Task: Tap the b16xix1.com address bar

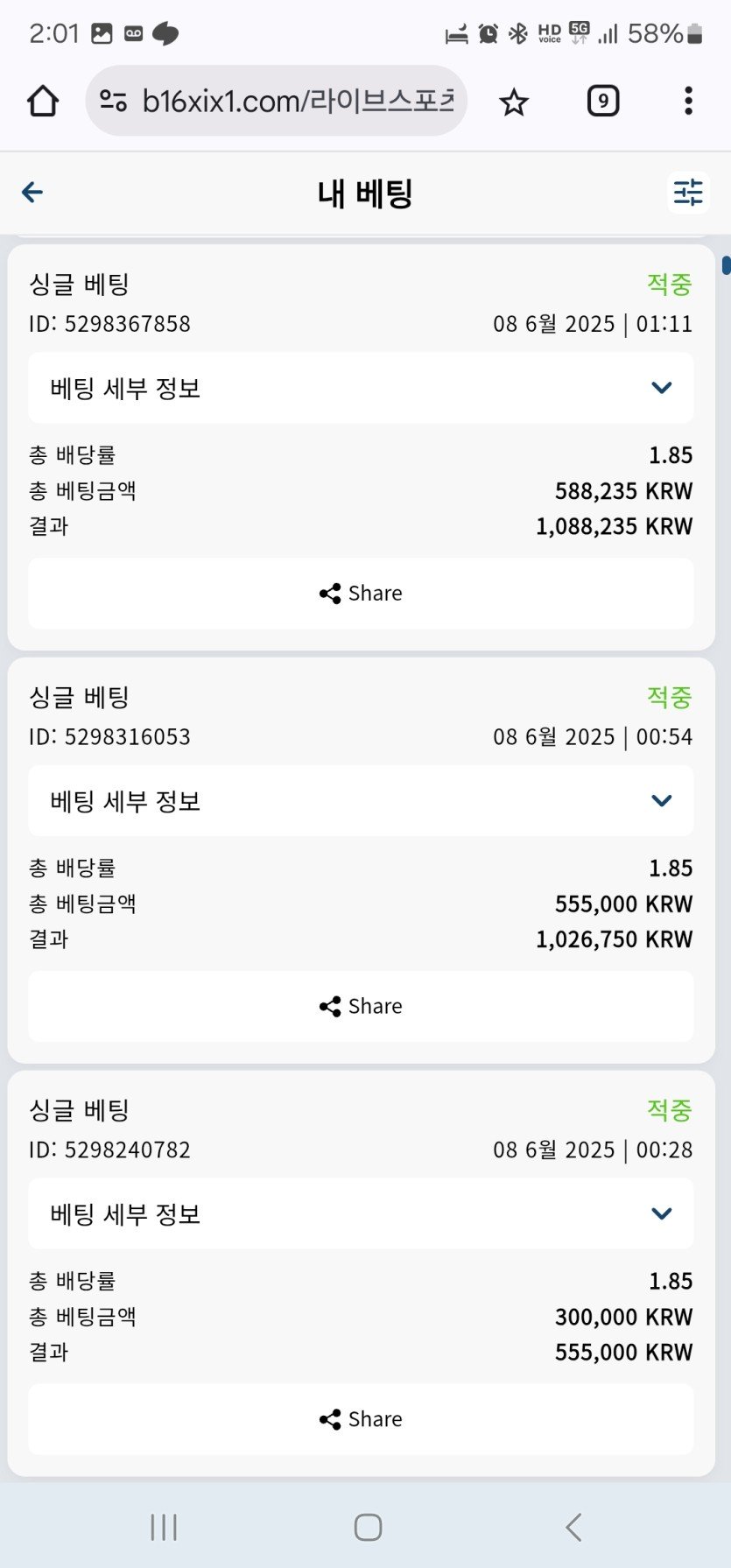Action: tap(298, 102)
